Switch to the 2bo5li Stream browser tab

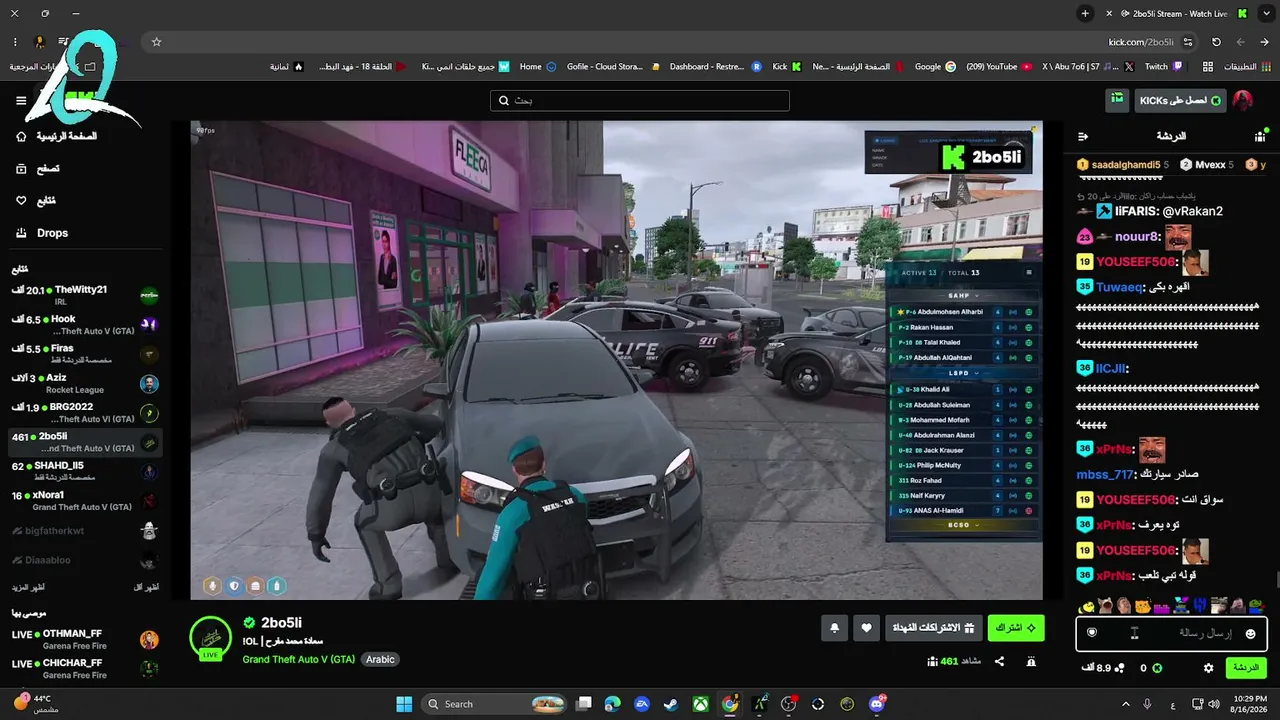pos(1178,13)
